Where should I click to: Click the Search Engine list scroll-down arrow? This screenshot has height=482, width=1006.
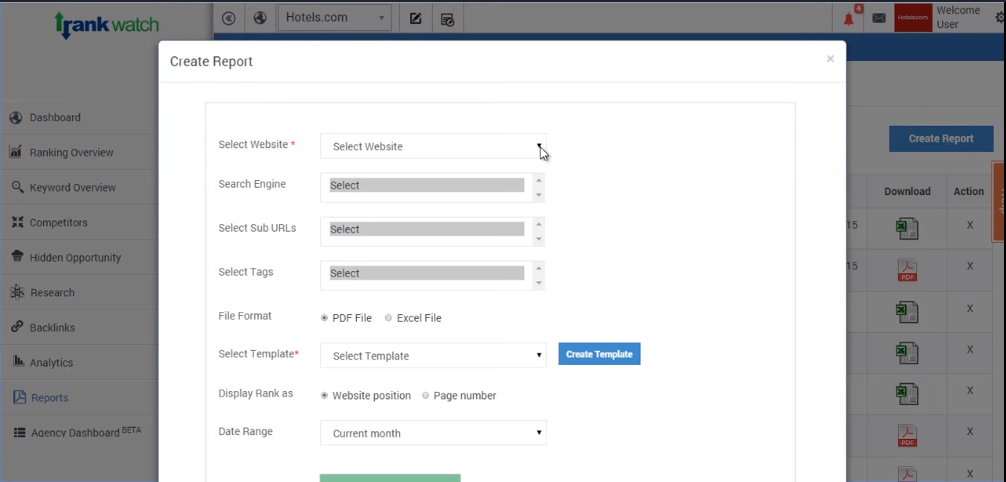539,195
